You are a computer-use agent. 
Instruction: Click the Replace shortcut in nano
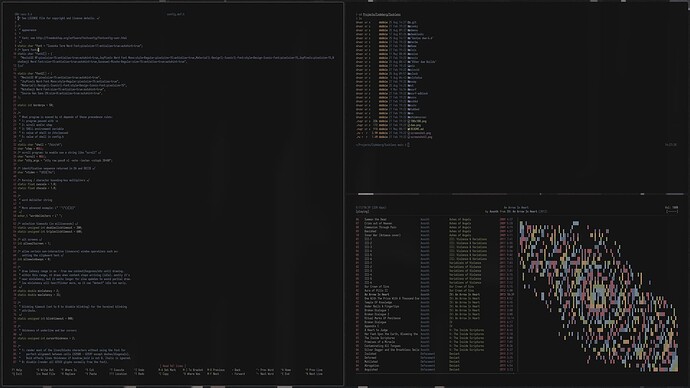pyautogui.click(x=69, y=374)
